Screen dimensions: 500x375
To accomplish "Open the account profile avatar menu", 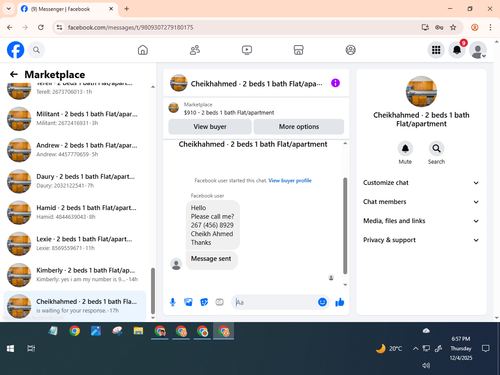I will [x=478, y=50].
